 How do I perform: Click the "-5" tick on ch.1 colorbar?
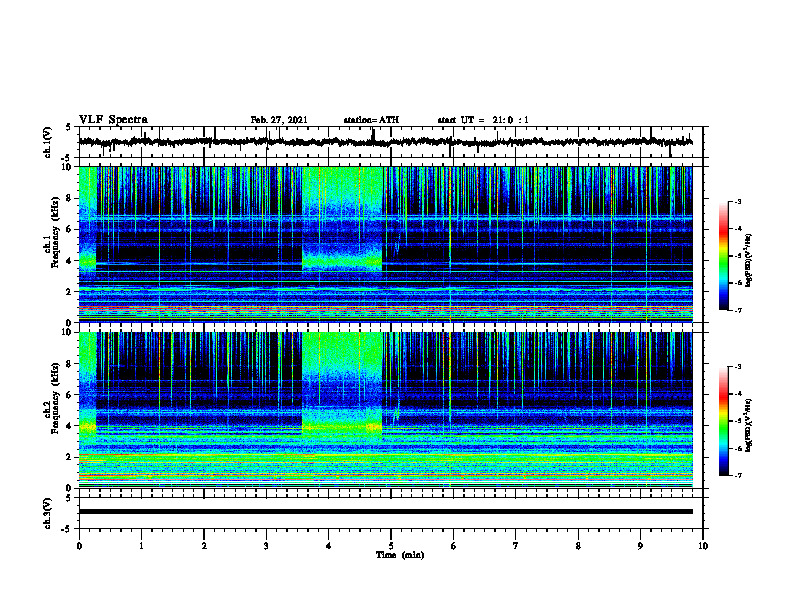[x=738, y=256]
